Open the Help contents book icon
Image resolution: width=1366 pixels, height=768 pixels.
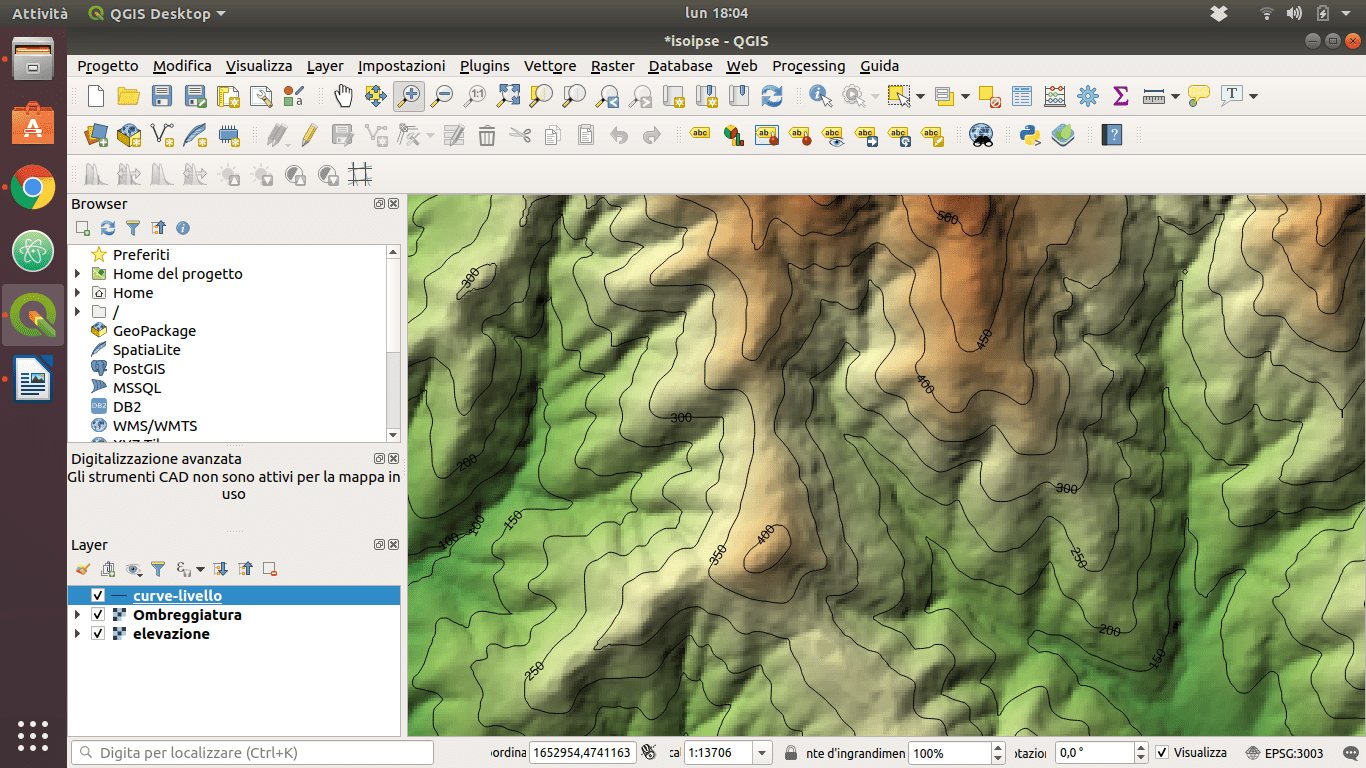pyautogui.click(x=1111, y=134)
